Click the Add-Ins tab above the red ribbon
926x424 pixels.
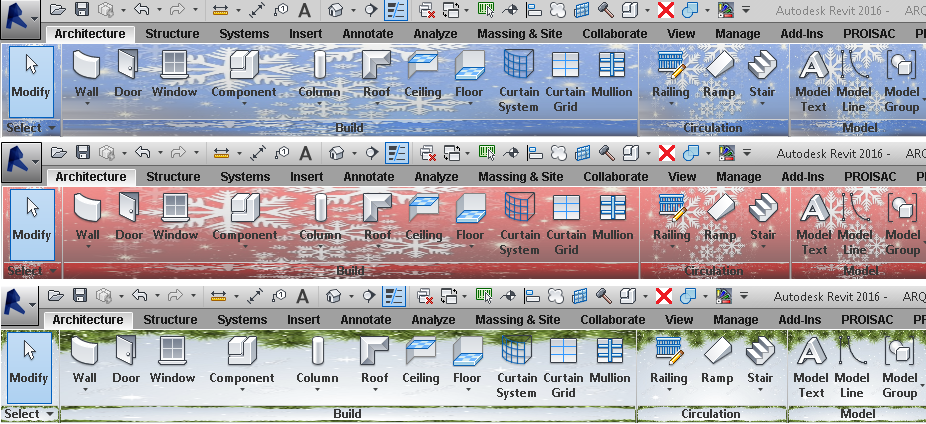tap(803, 177)
